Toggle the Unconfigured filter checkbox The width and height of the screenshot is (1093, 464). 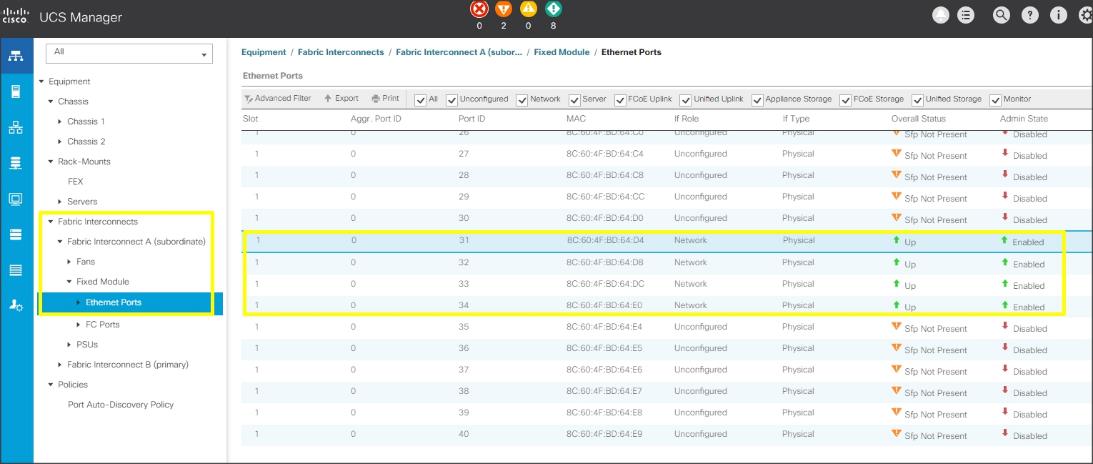tap(452, 100)
